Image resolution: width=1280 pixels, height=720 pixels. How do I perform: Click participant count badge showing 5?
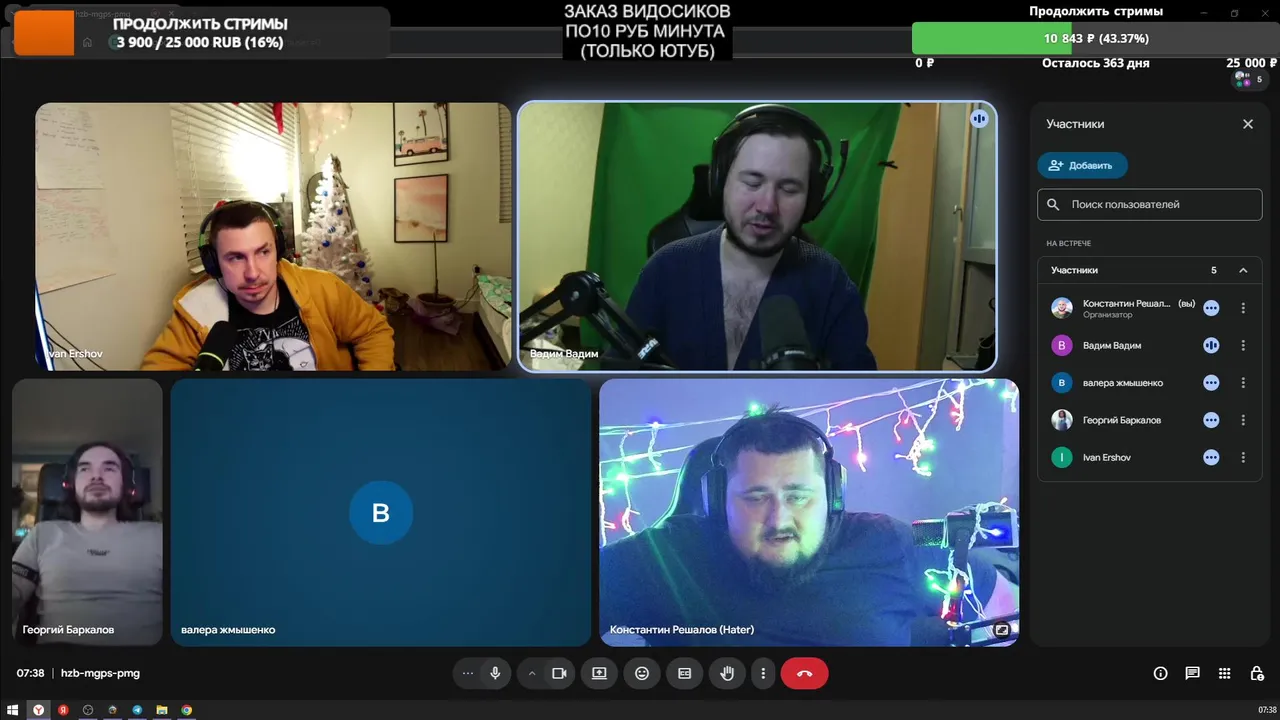[x=1252, y=79]
